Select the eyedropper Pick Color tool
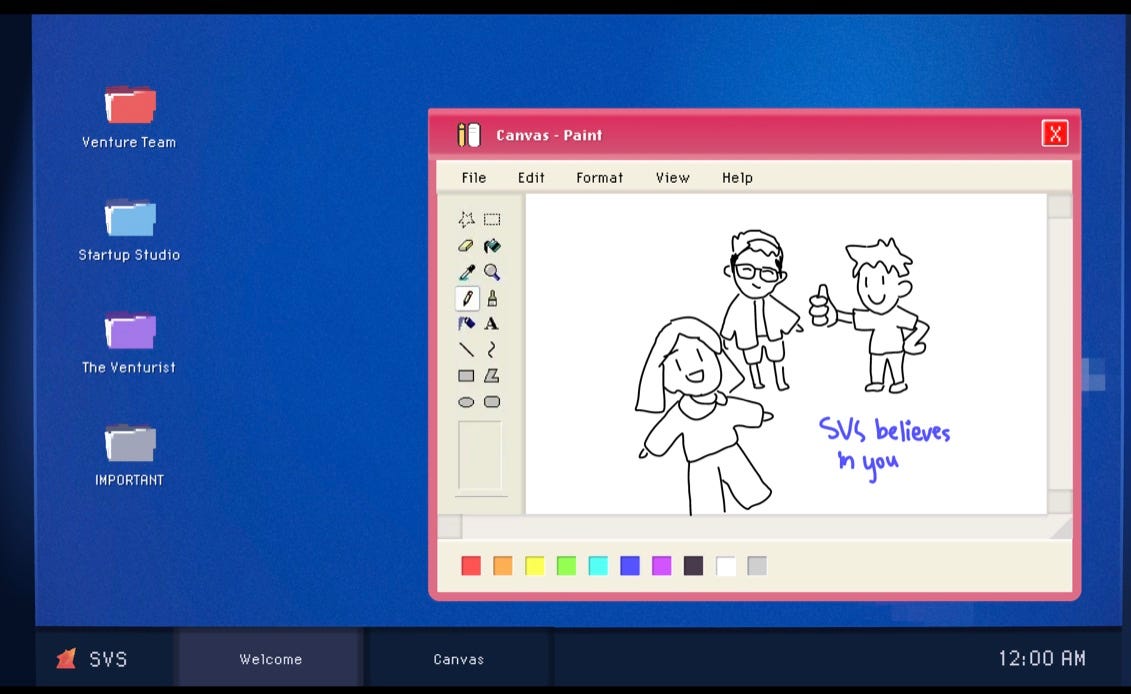 [x=467, y=272]
